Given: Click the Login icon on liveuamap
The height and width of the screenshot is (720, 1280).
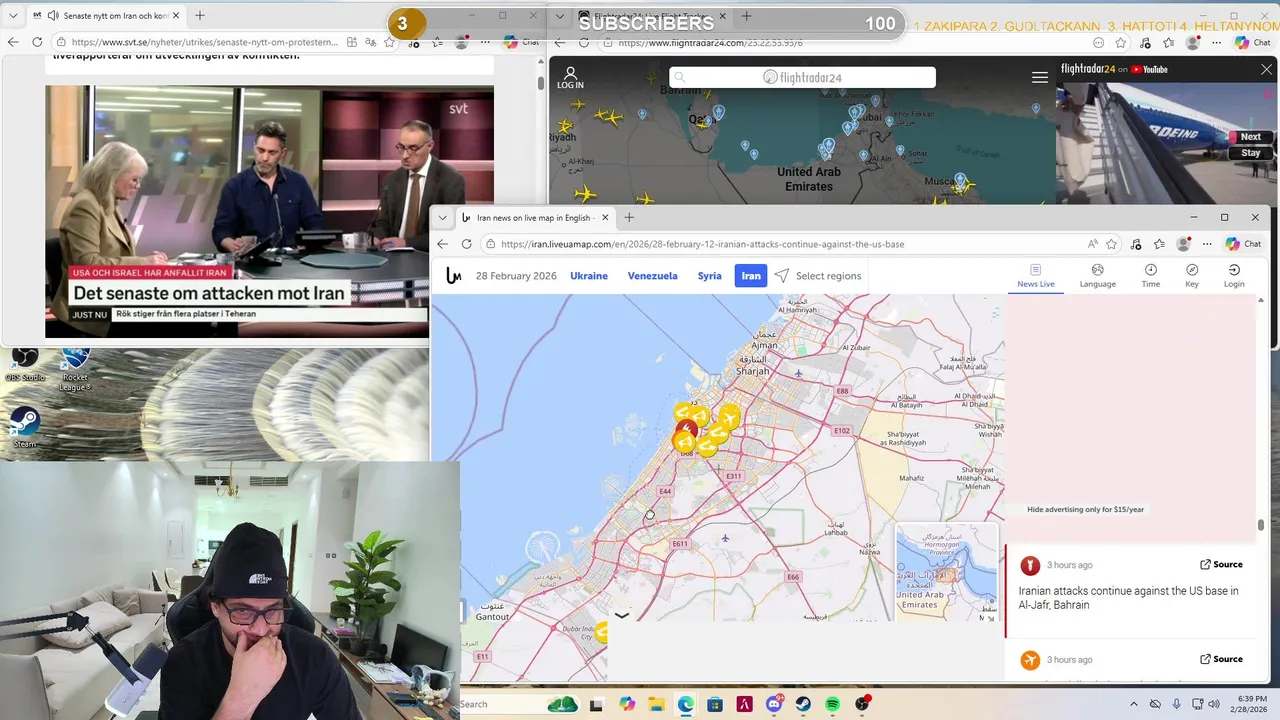Looking at the screenshot, I should [x=1234, y=276].
